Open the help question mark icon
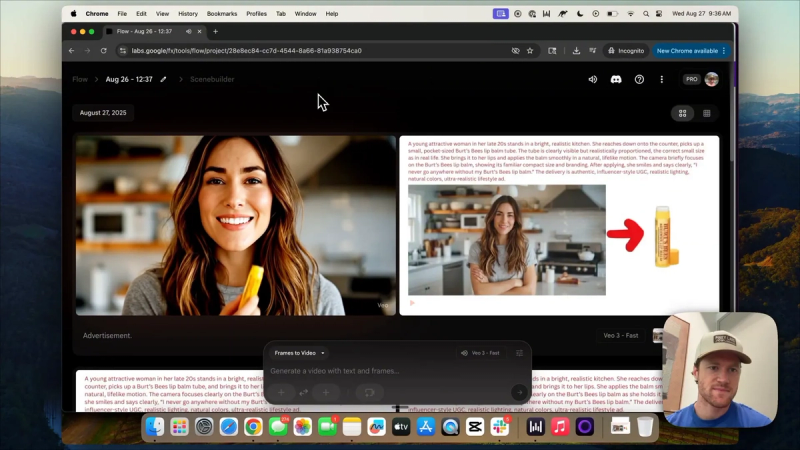This screenshot has width=800, height=450. click(x=639, y=80)
